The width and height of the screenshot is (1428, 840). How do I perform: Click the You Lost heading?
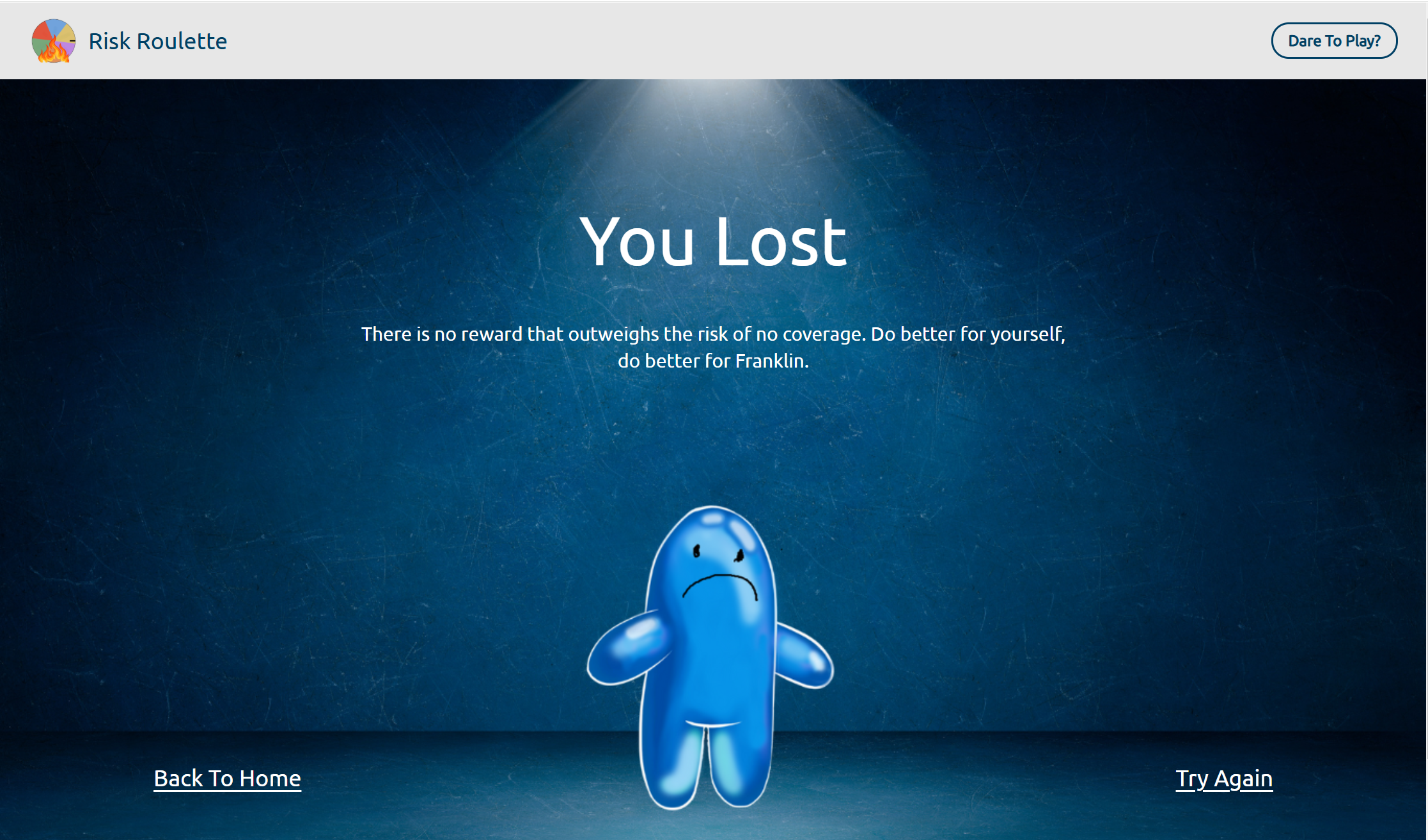pos(713,242)
